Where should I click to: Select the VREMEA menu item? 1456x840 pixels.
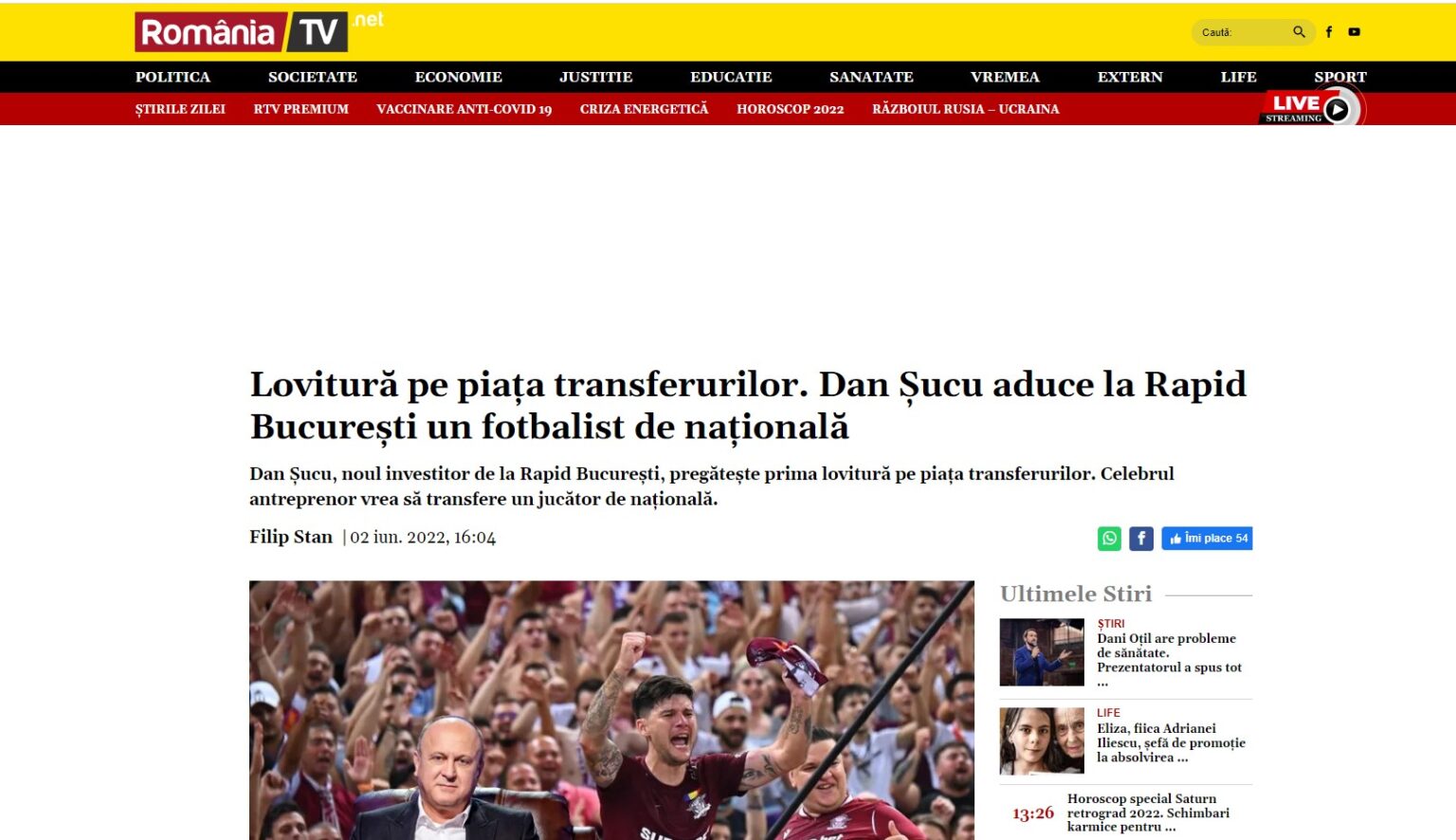(x=1005, y=77)
